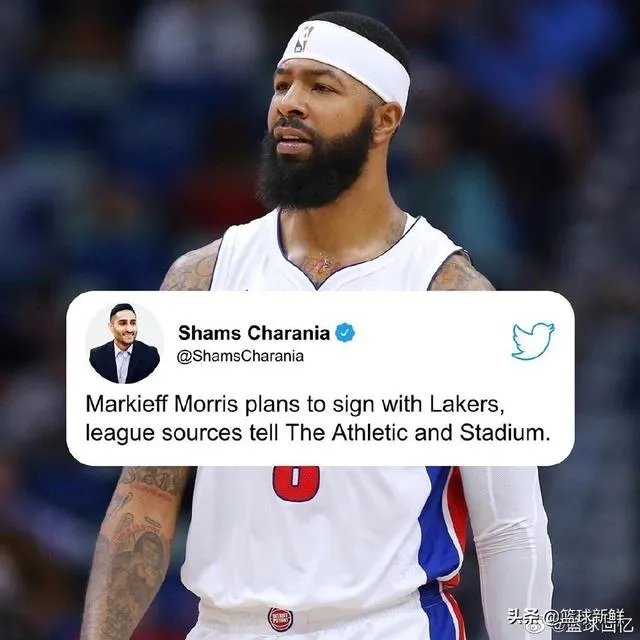This screenshot has width=640, height=640.
Task: Select the 'Markieff Morris plans to sign' text line
Action: tap(293, 405)
